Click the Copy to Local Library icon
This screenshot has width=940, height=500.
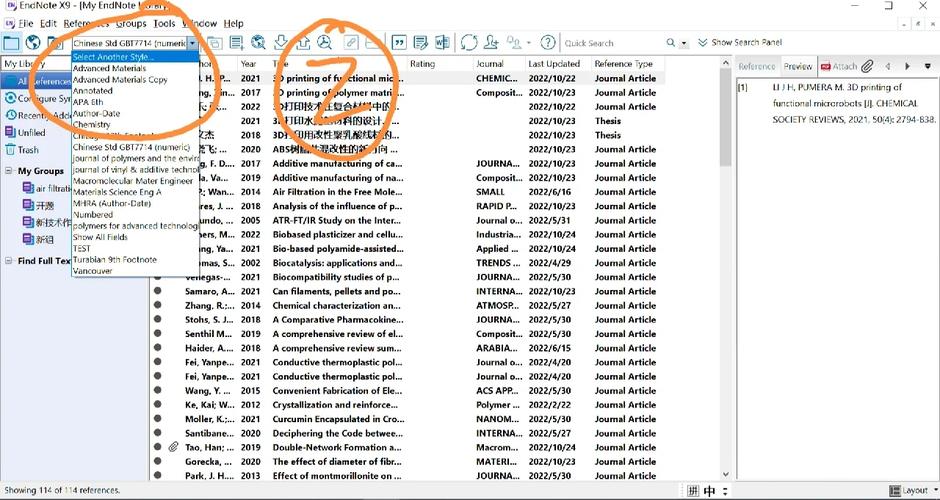tap(214, 43)
